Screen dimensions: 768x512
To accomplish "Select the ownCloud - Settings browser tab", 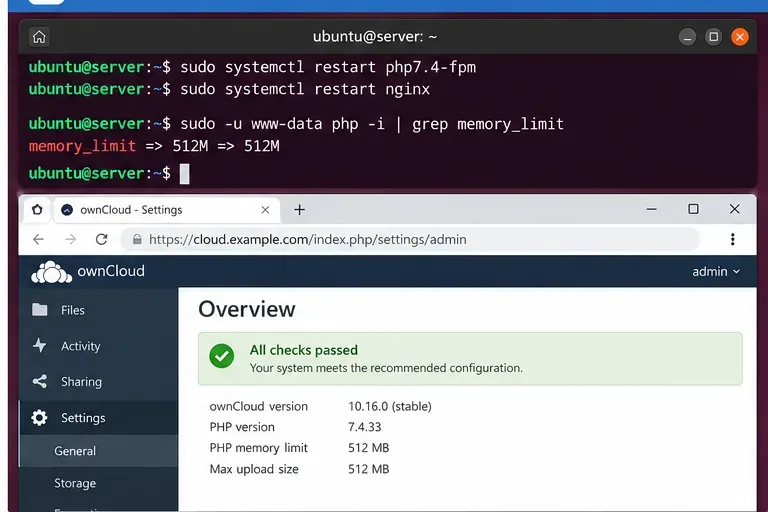I will tap(167, 210).
